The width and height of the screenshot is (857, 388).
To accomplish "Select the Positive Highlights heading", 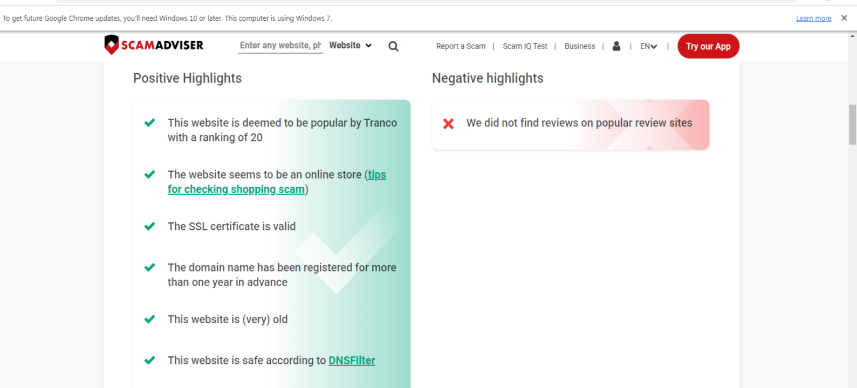I will (187, 79).
